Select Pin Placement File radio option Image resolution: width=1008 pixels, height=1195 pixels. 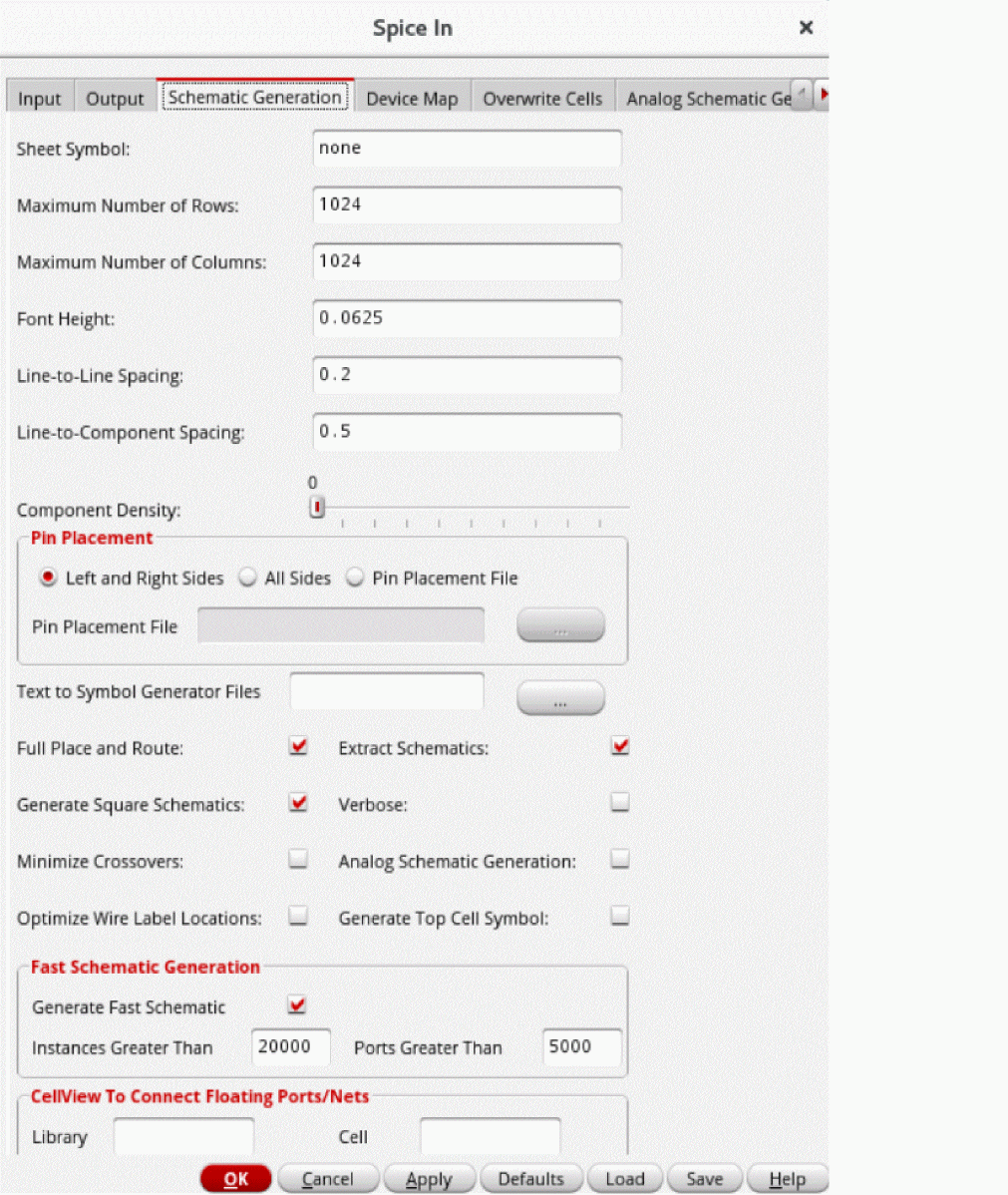(x=354, y=578)
